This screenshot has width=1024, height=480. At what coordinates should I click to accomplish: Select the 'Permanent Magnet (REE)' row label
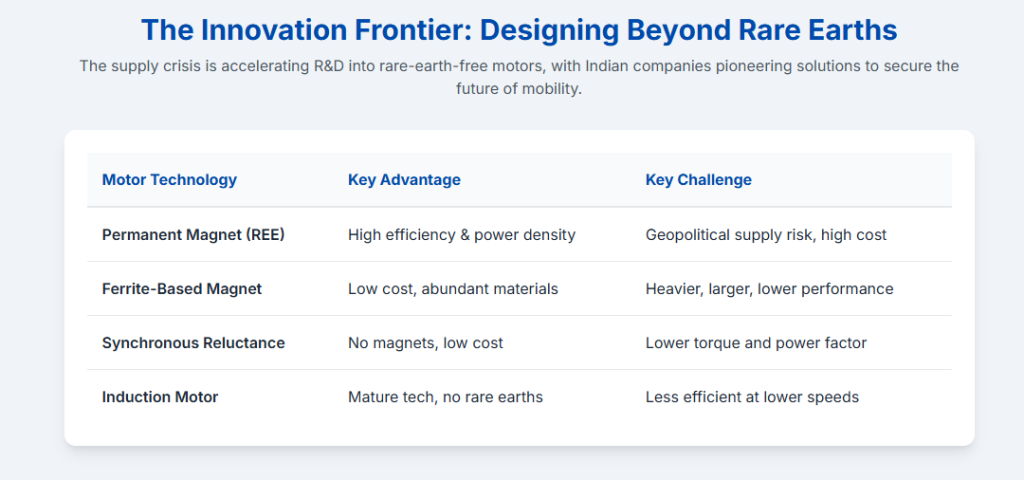193,235
